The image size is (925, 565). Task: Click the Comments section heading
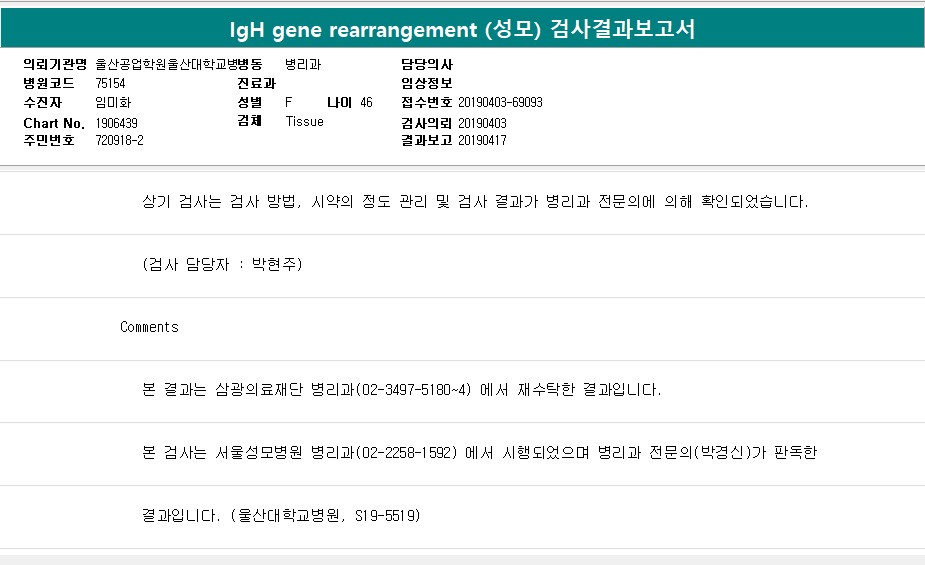(149, 327)
